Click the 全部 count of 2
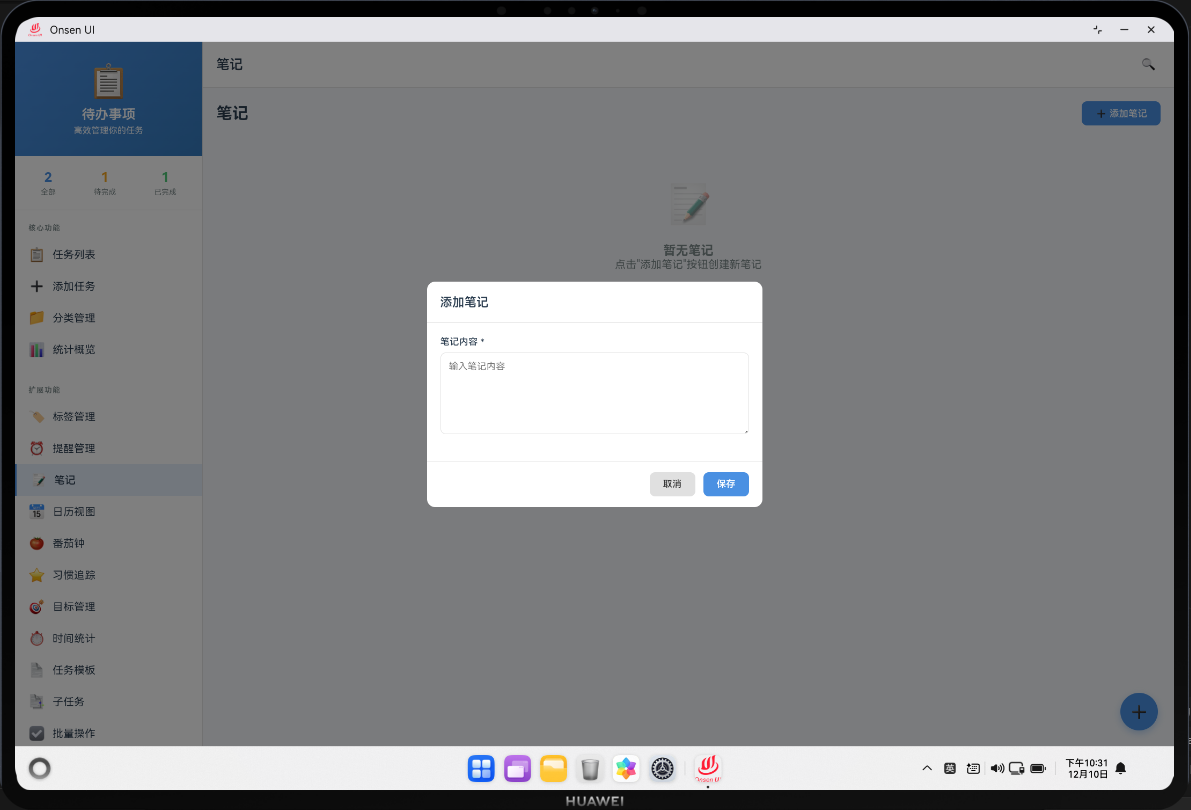 coord(48,182)
